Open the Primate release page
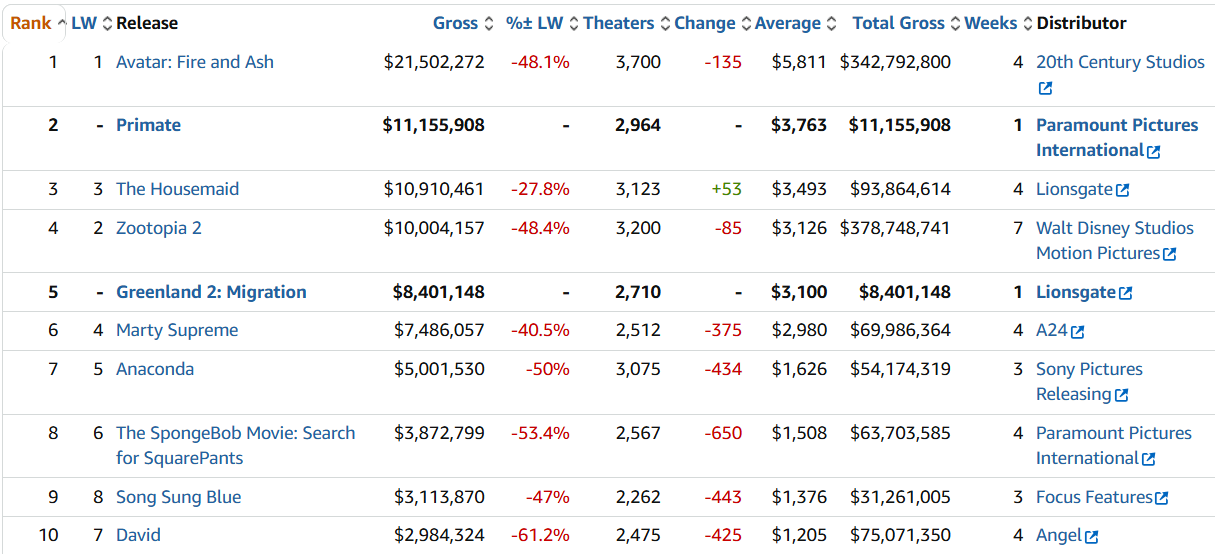Screen dimensions: 1215x554 click(148, 125)
